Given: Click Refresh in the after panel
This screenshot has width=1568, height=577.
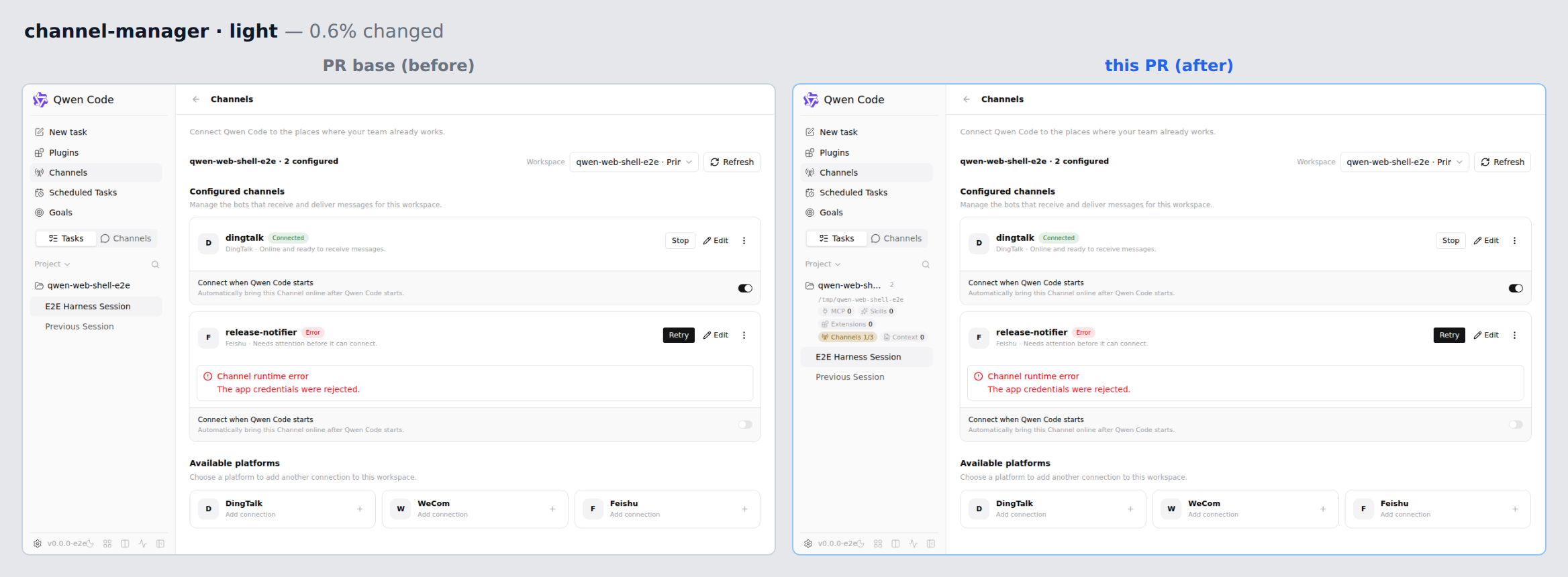Looking at the screenshot, I should [1502, 162].
